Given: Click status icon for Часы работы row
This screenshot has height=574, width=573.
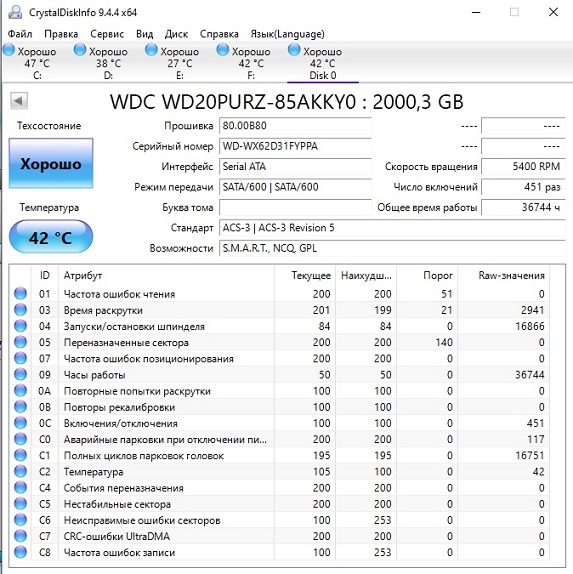Looking at the screenshot, I should click(x=21, y=374).
